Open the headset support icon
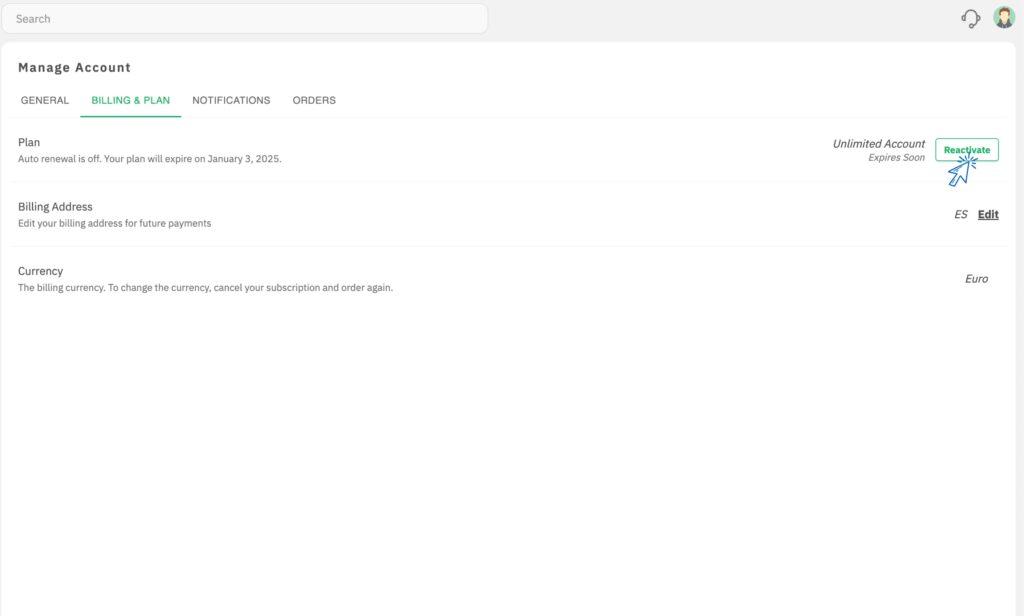The width and height of the screenshot is (1024, 616). pyautogui.click(x=970, y=18)
